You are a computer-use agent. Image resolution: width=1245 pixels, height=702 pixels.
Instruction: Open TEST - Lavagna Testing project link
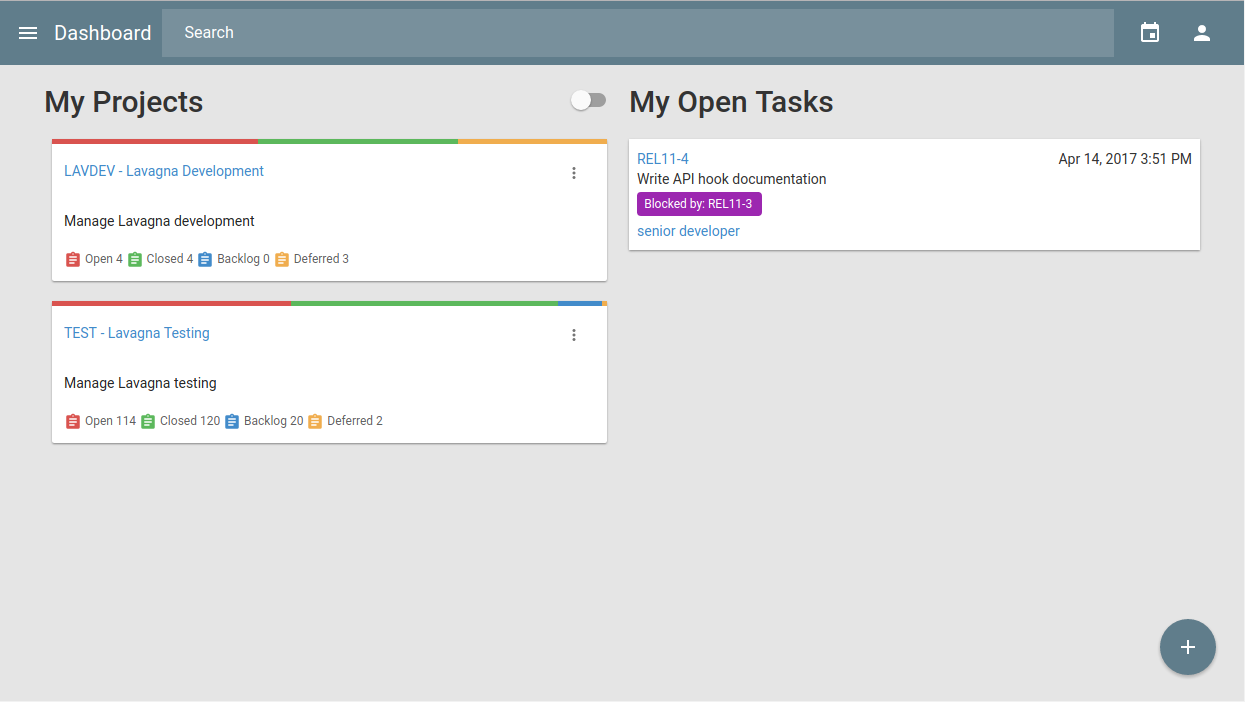tap(137, 333)
